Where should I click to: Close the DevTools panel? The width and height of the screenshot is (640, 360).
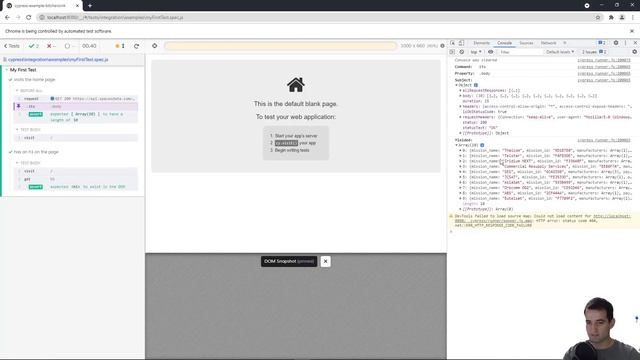pos(635,43)
